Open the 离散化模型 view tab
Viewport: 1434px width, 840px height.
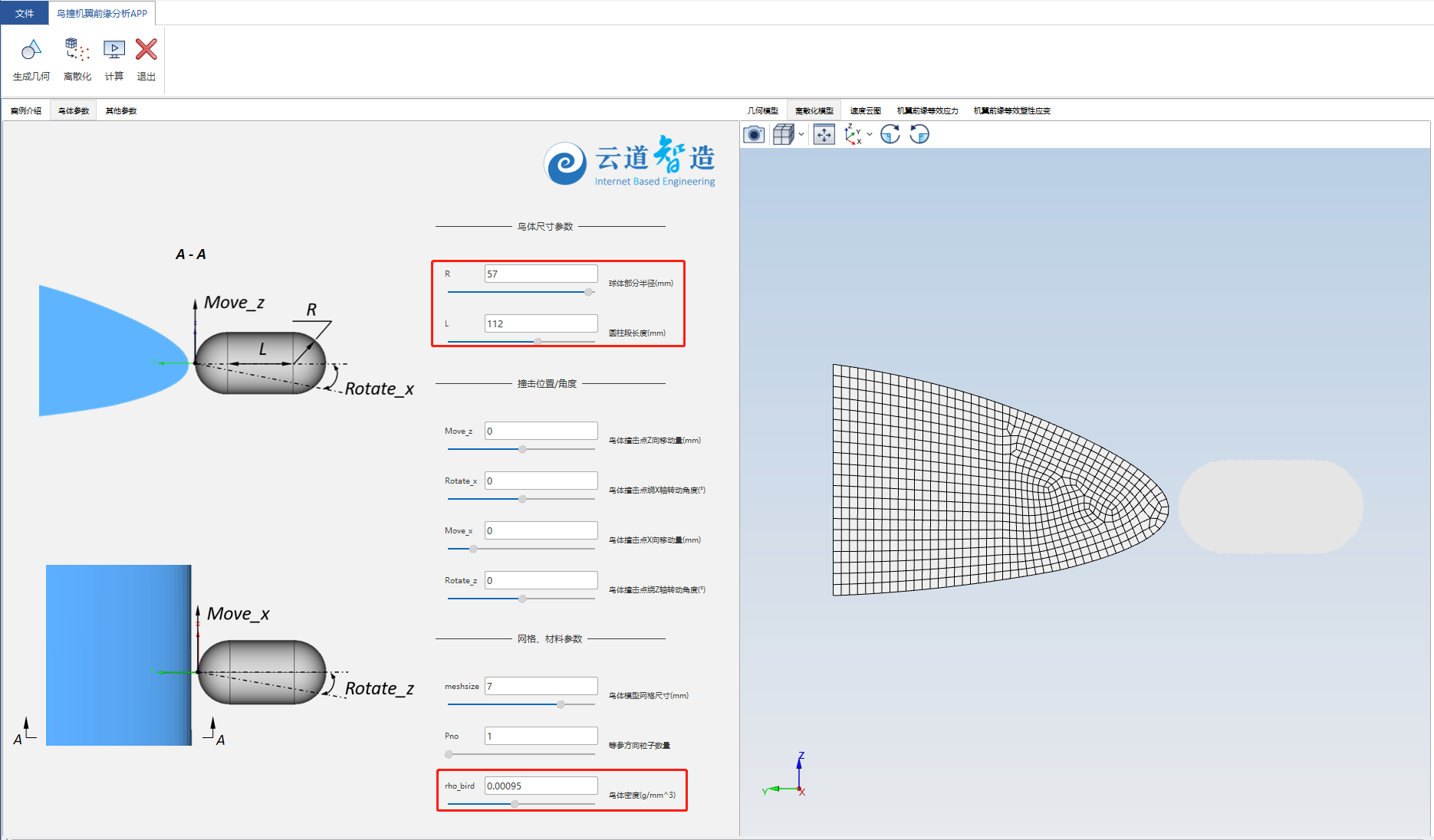coord(814,111)
